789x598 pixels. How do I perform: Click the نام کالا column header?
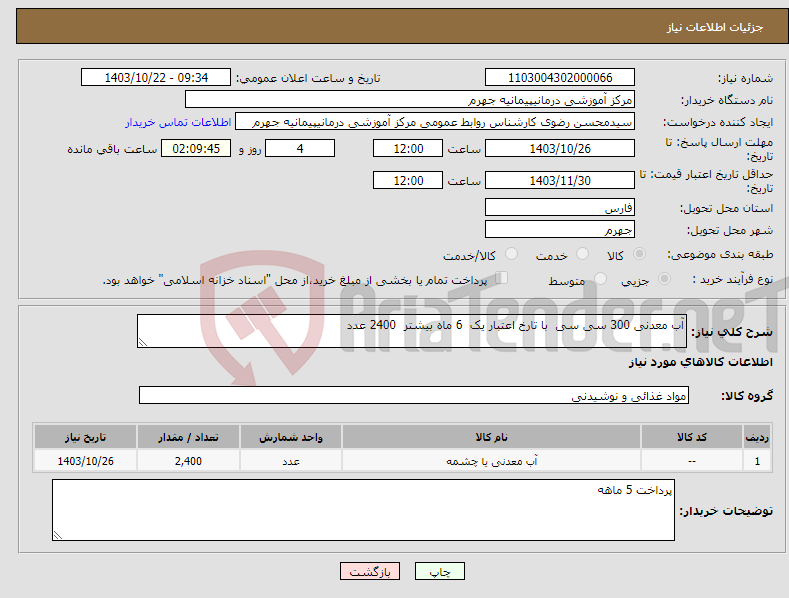[x=491, y=437]
